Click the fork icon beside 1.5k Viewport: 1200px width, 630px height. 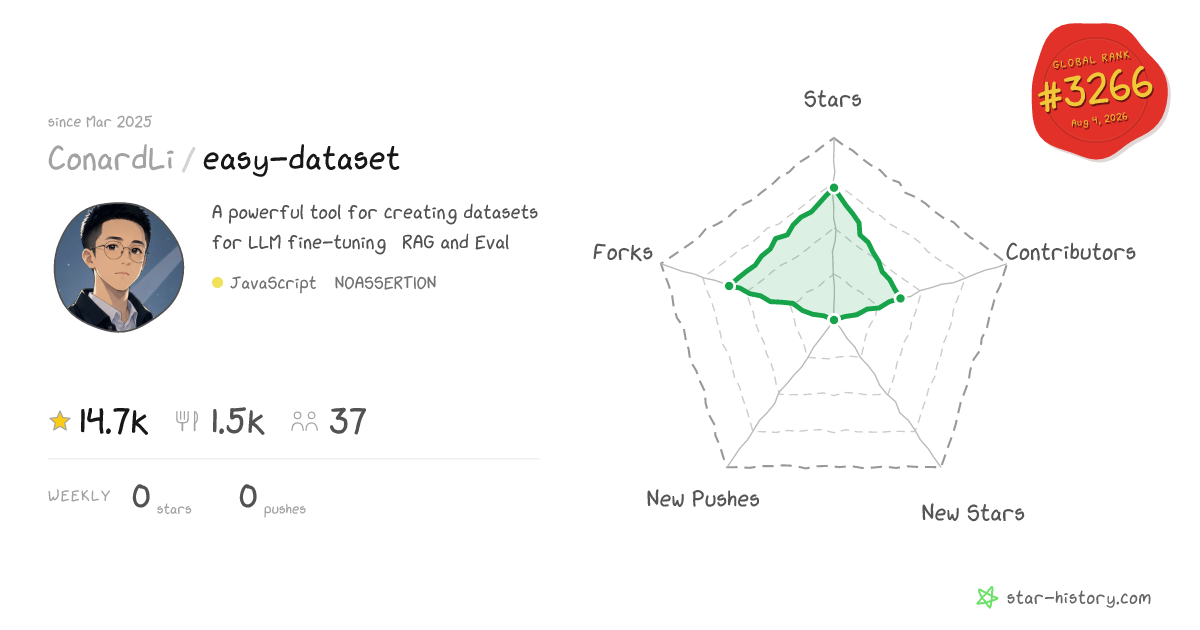click(x=188, y=422)
